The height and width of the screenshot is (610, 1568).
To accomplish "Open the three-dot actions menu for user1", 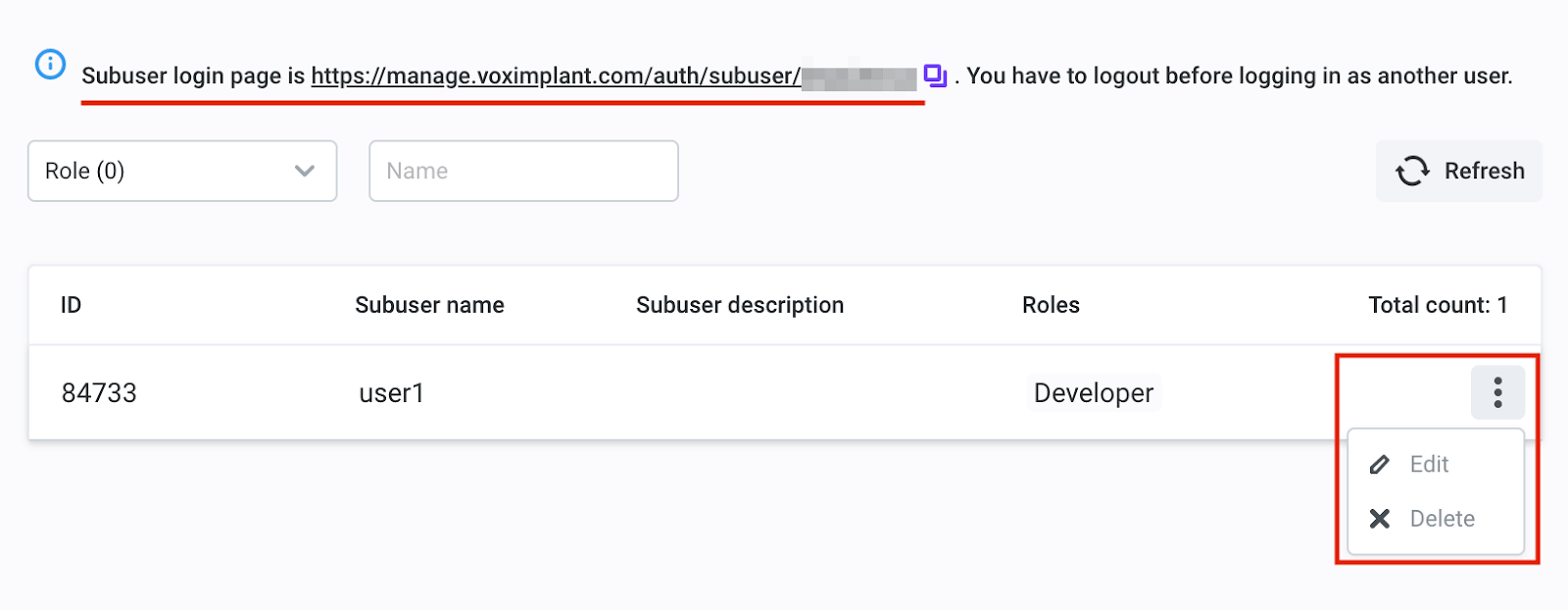I will tap(1497, 392).
